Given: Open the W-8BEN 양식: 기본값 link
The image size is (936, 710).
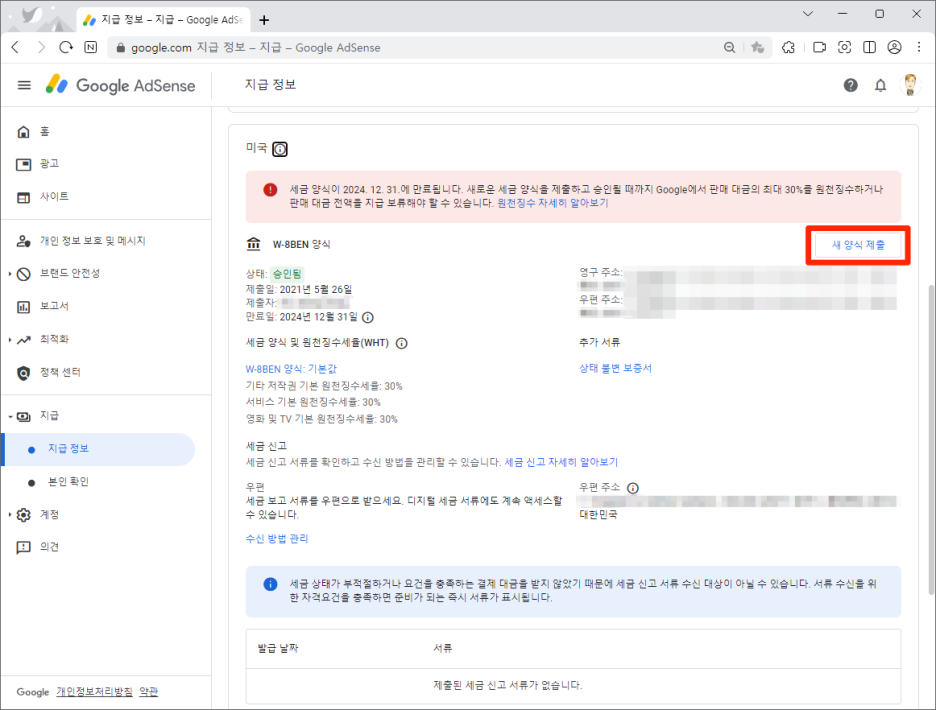Looking at the screenshot, I should click(291, 369).
